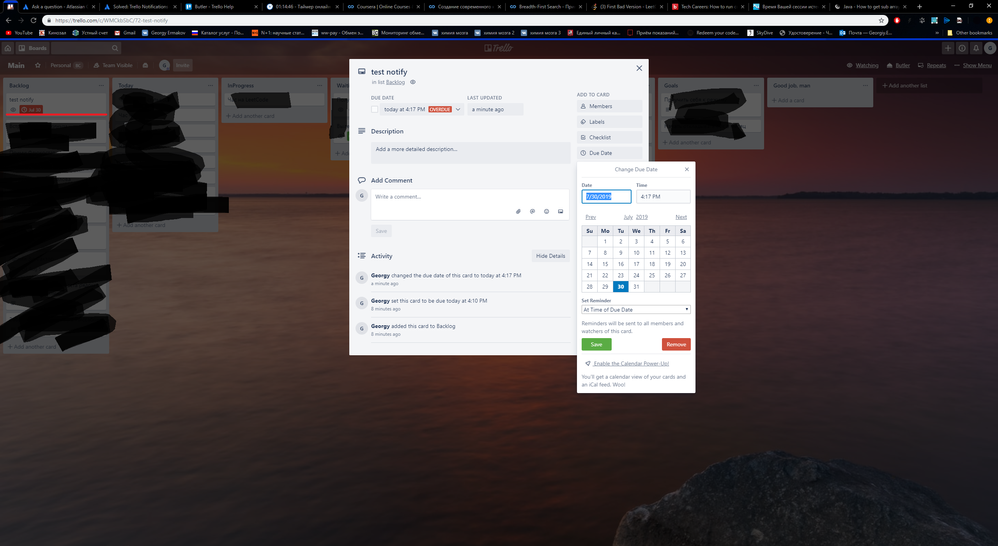The height and width of the screenshot is (546, 998).
Task: Close the test notify card dialog
Action: [x=639, y=68]
